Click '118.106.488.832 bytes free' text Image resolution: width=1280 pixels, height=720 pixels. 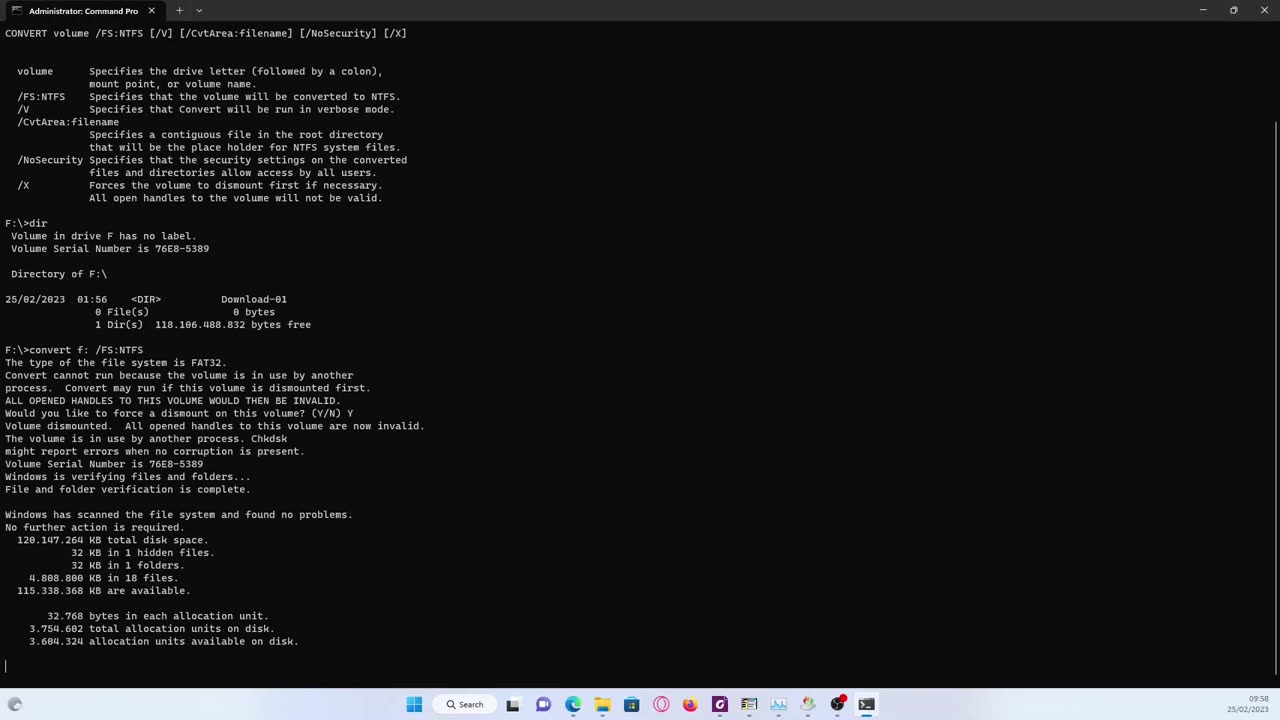click(233, 325)
